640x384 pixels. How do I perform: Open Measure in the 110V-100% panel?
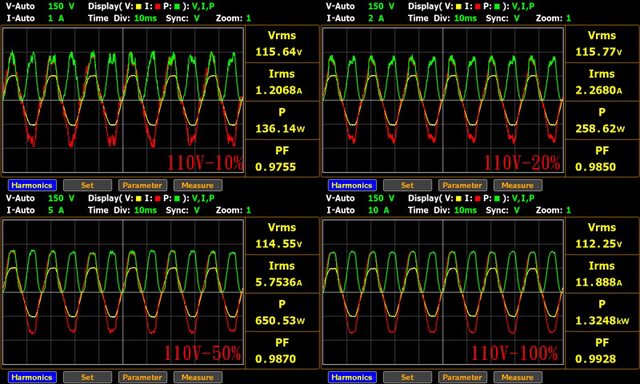(518, 377)
